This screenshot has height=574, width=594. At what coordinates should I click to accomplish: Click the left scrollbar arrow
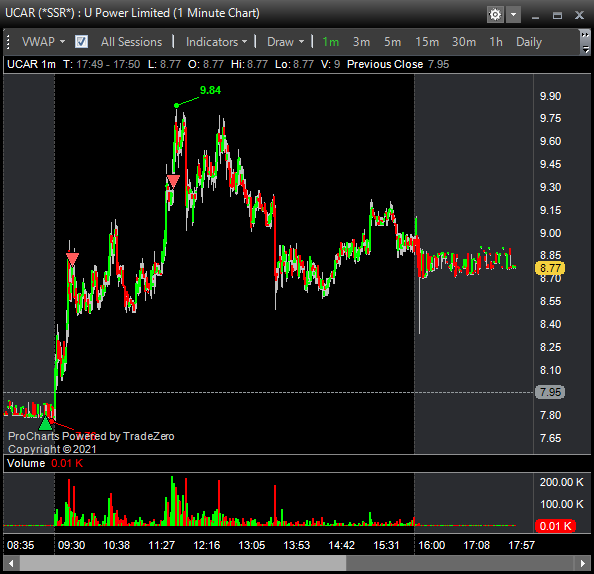11,563
